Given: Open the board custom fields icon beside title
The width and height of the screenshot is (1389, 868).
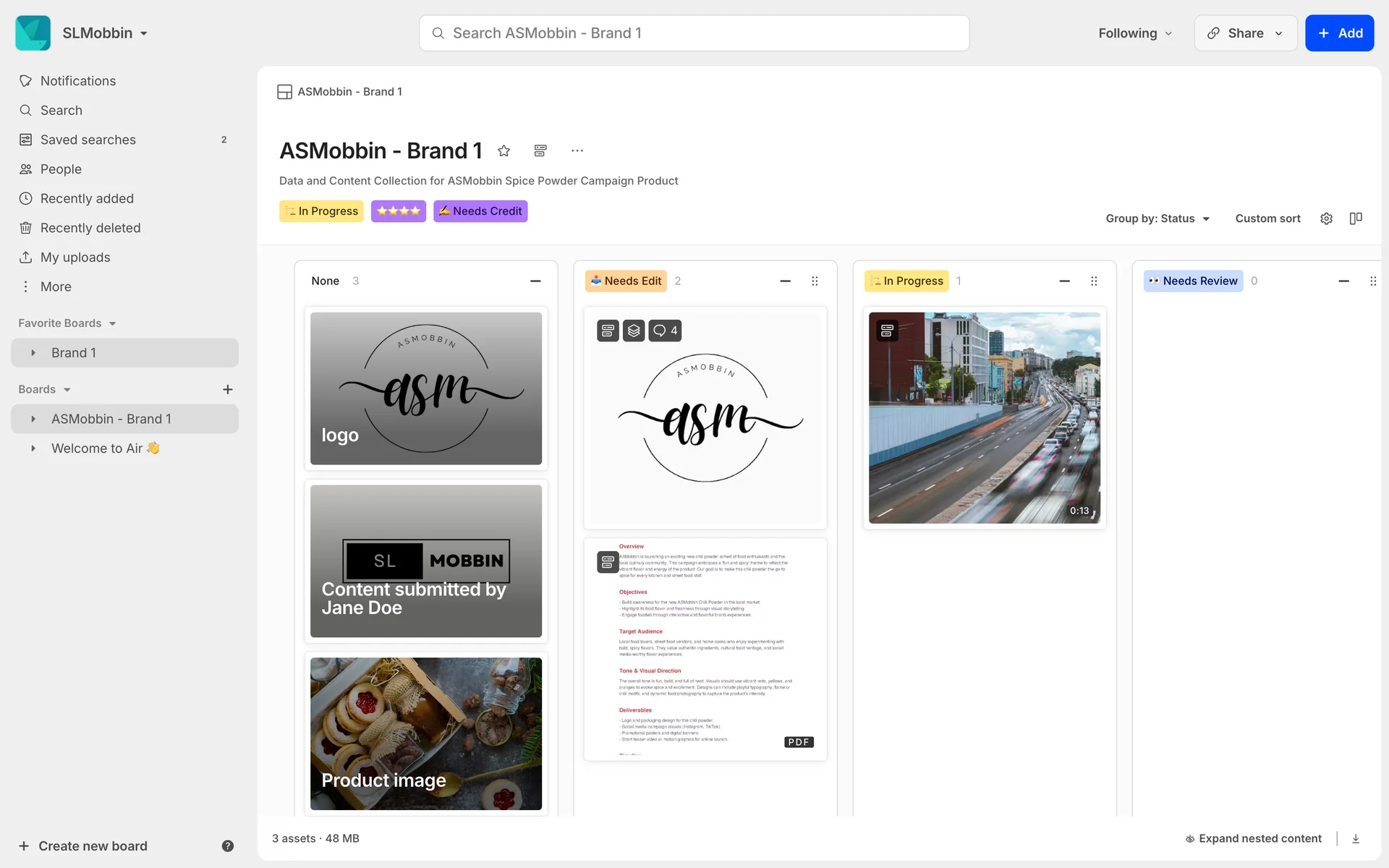Looking at the screenshot, I should click(x=540, y=150).
